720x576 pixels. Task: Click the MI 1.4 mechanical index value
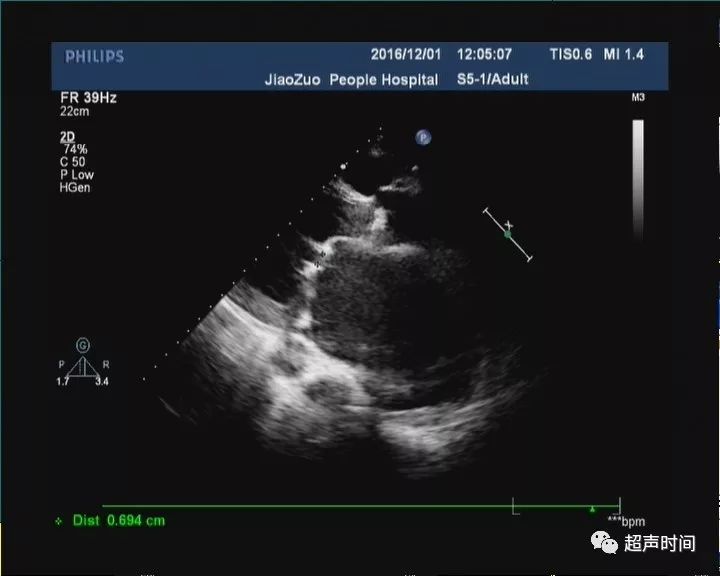624,54
